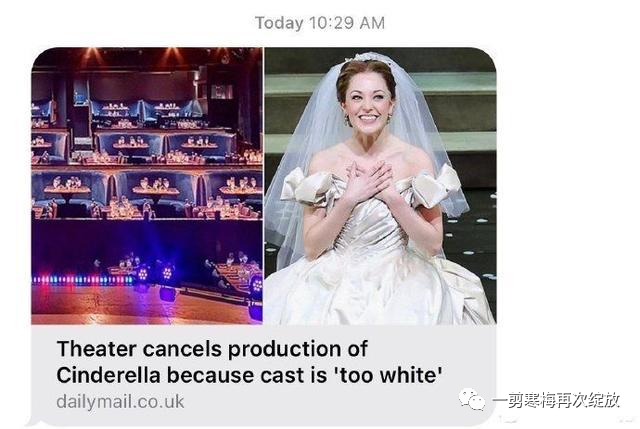Click the message bubble tail at bottom-left corner

click(33, 422)
